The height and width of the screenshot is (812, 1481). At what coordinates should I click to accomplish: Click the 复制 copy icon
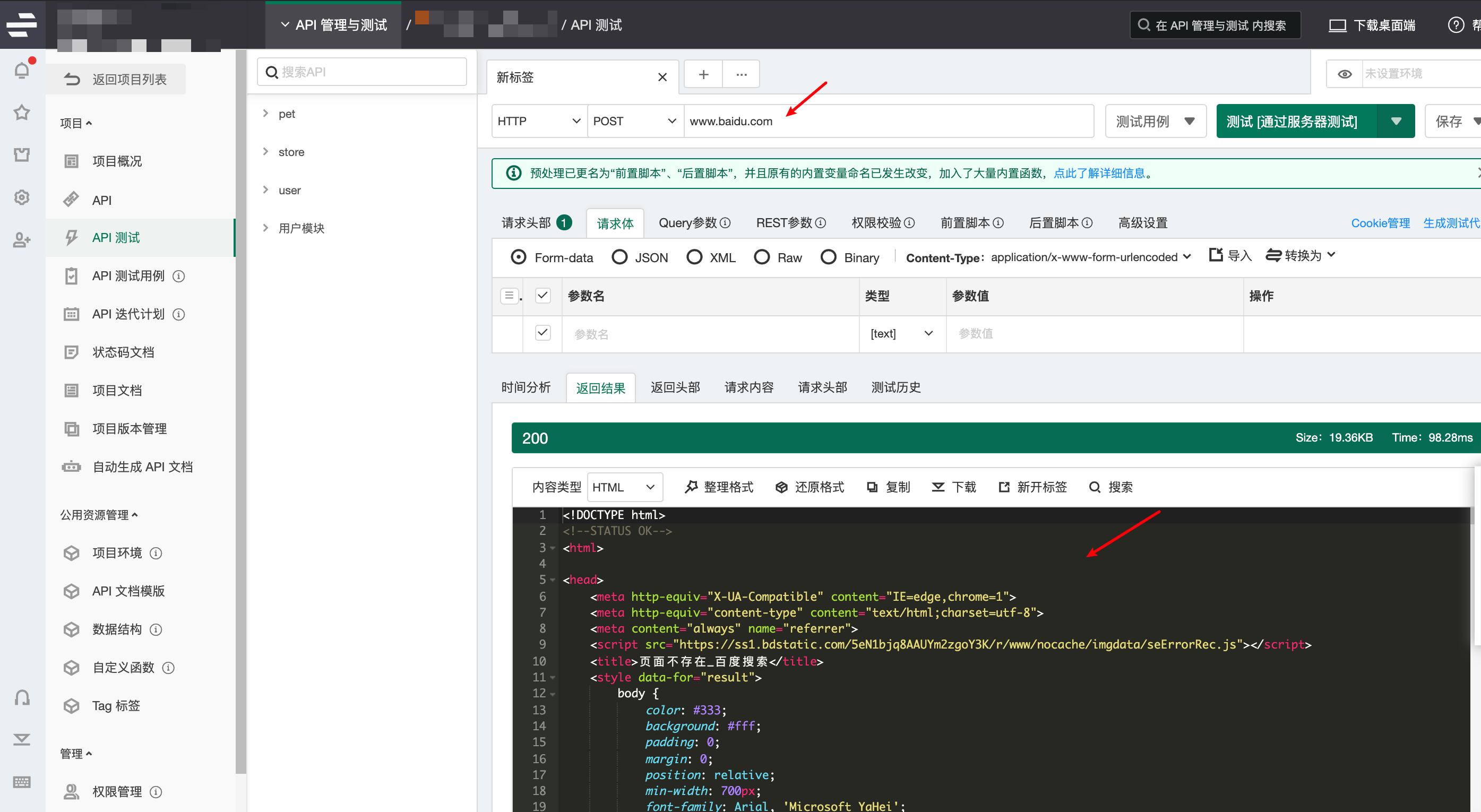click(872, 487)
